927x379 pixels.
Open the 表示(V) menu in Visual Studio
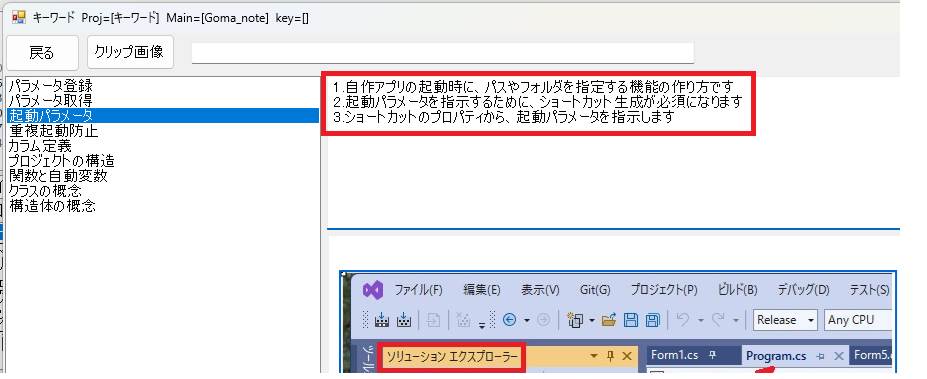[540, 290]
